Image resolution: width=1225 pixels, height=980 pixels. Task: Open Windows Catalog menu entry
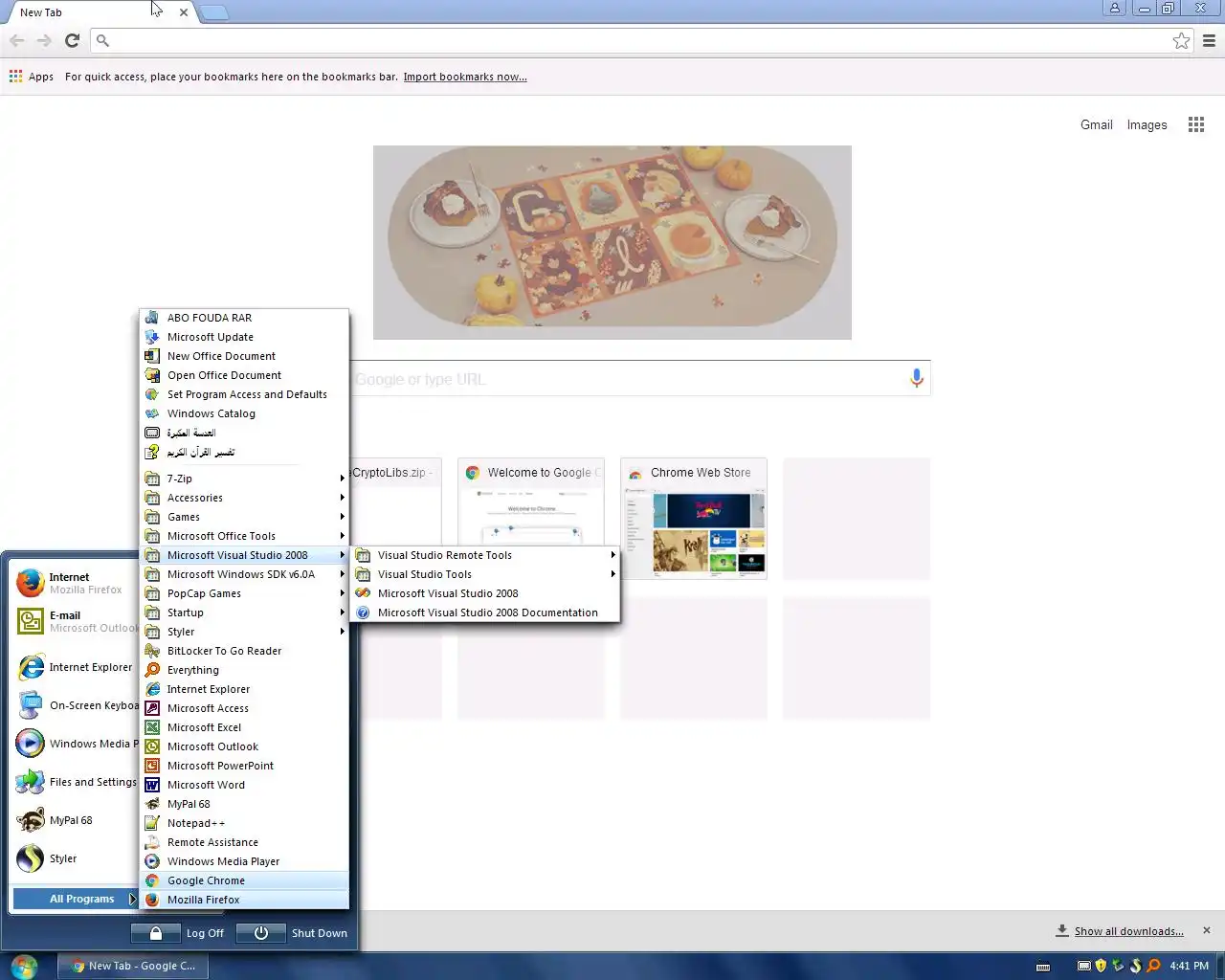(x=244, y=413)
